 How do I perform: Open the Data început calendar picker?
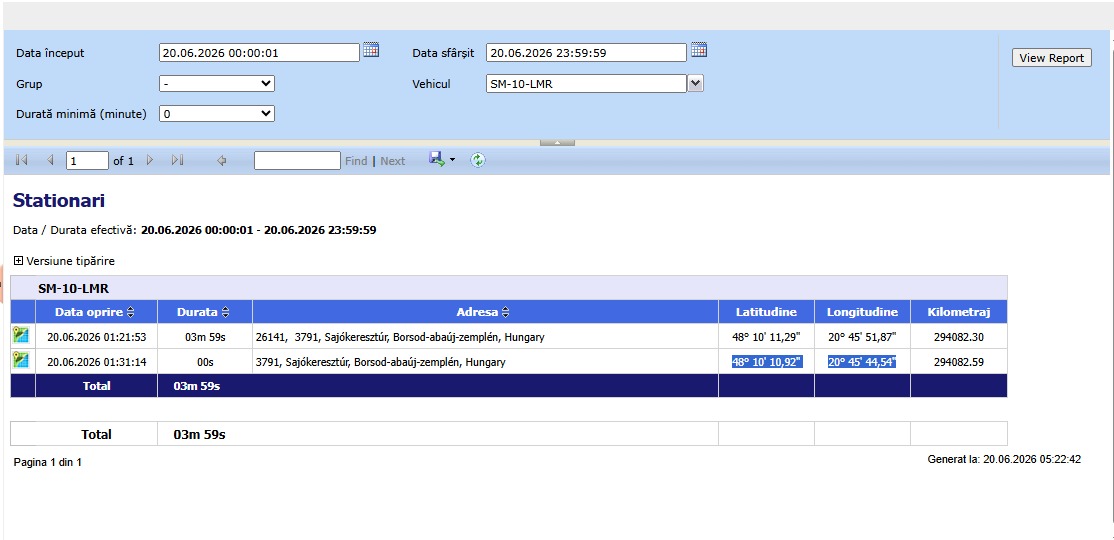coord(371,50)
